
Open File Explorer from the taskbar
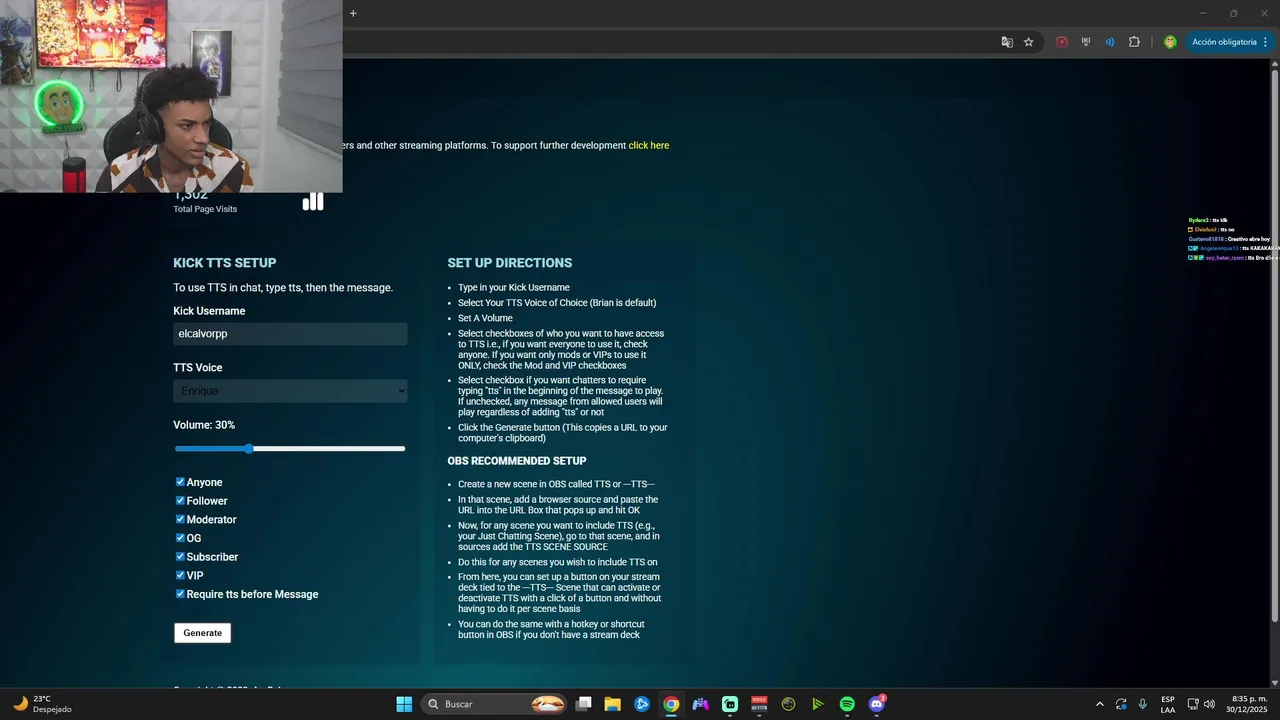(613, 704)
